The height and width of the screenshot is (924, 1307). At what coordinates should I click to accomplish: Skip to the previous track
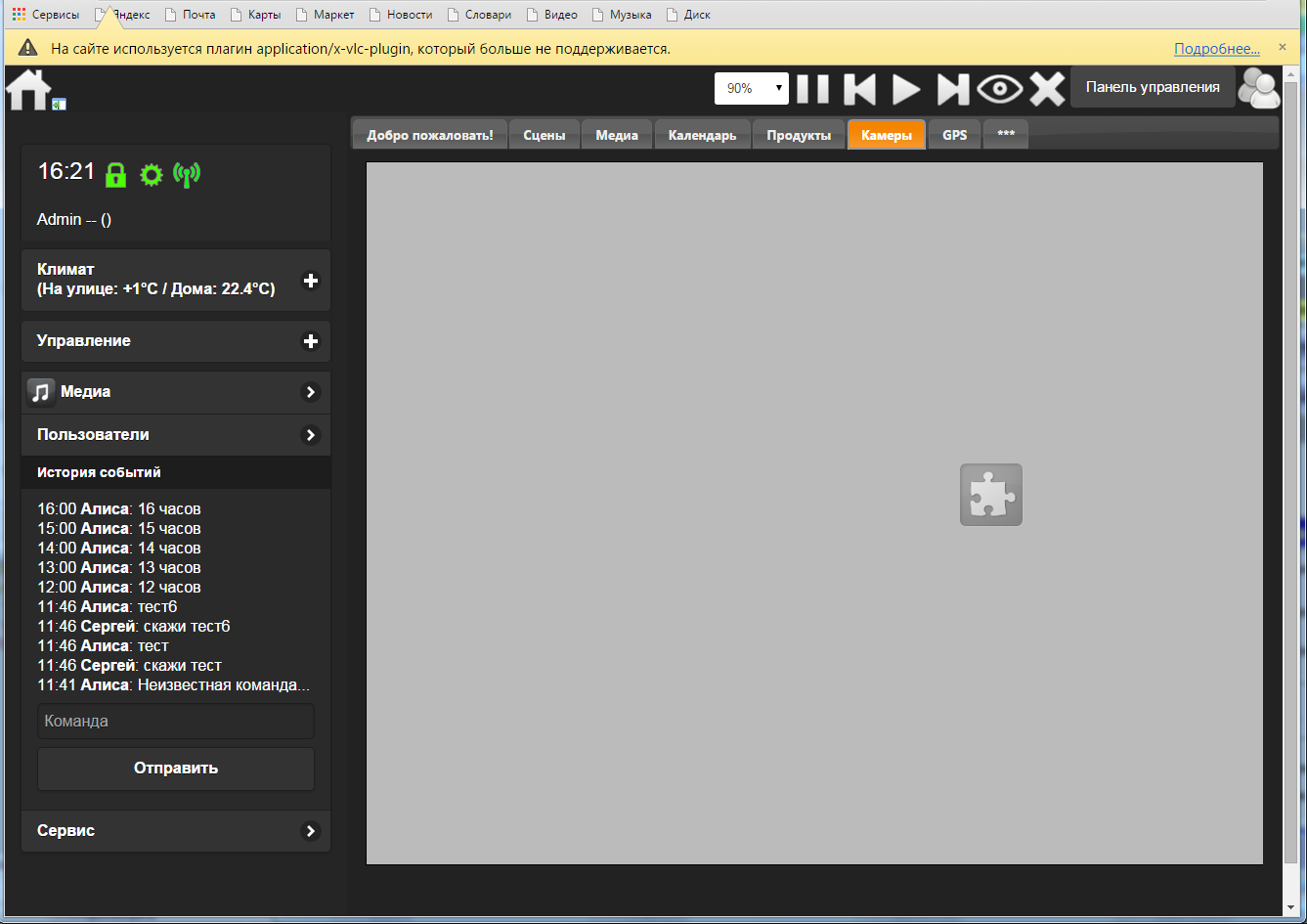[859, 89]
